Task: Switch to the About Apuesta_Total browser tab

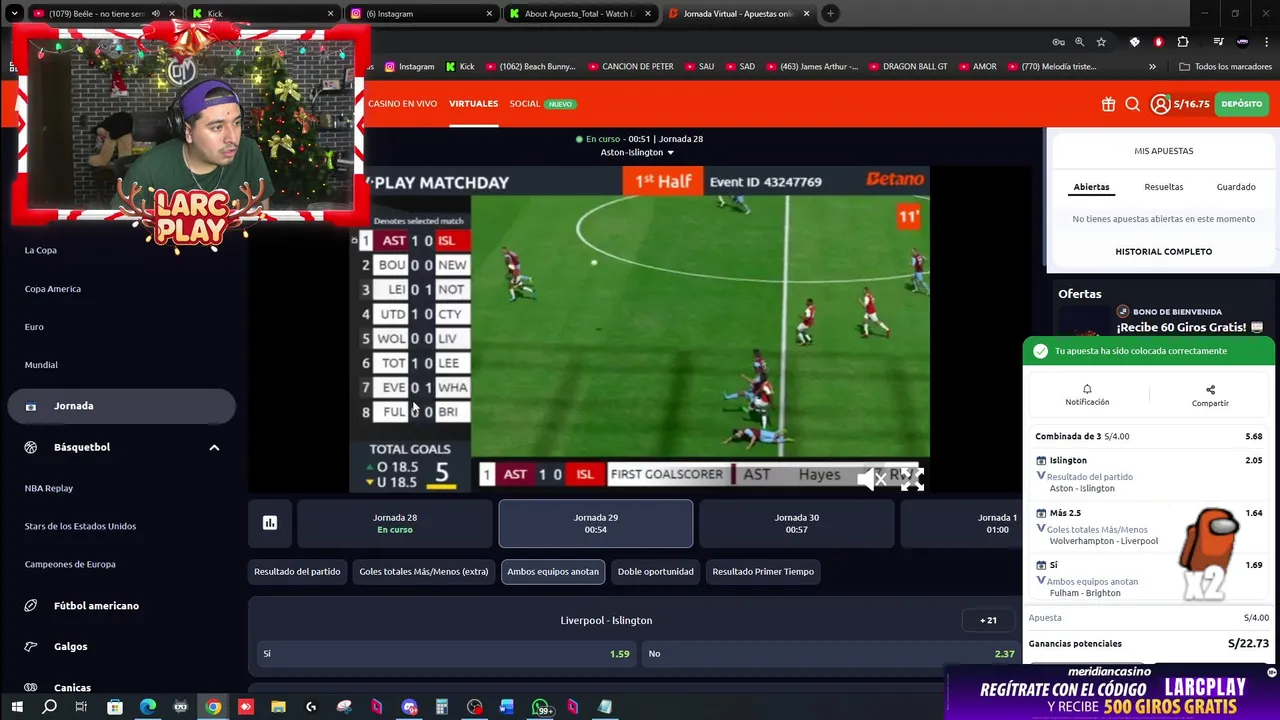Action: (x=580, y=14)
